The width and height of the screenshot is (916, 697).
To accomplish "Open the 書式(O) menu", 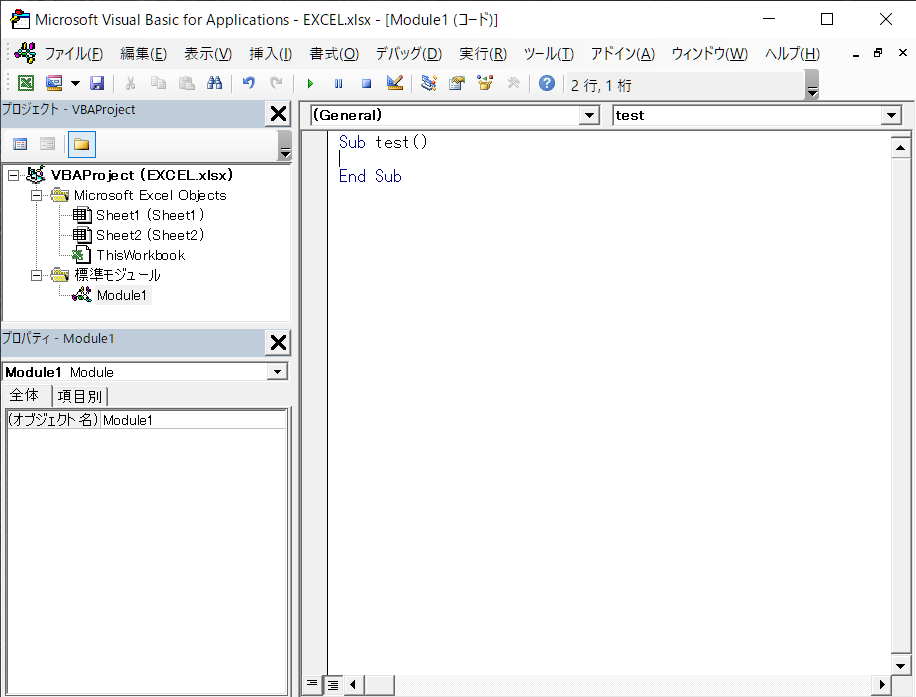I will pos(334,54).
